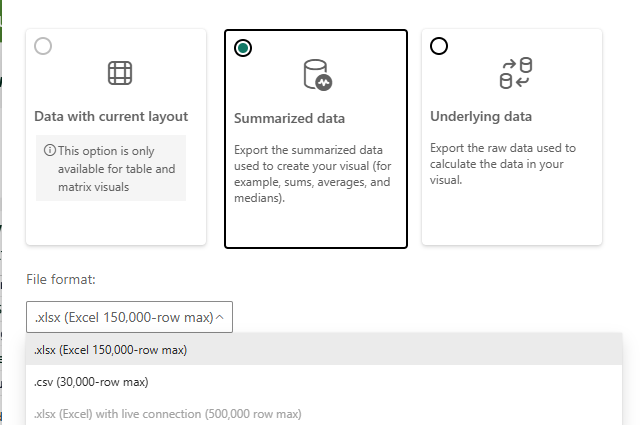This screenshot has height=425, width=641.
Task: Select the Summarized data radio button
Action: [x=243, y=48]
